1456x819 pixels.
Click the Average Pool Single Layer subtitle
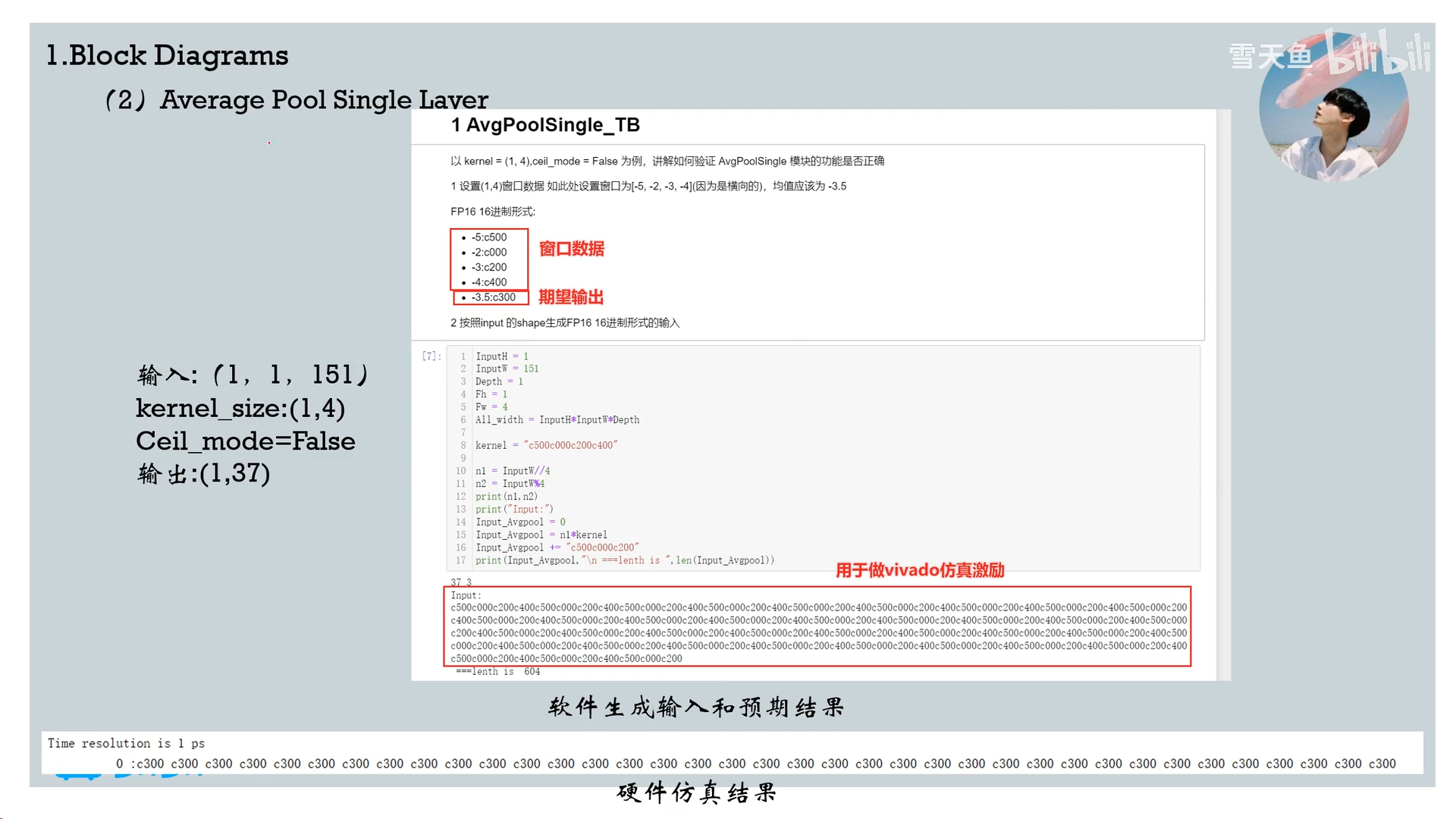(x=323, y=99)
